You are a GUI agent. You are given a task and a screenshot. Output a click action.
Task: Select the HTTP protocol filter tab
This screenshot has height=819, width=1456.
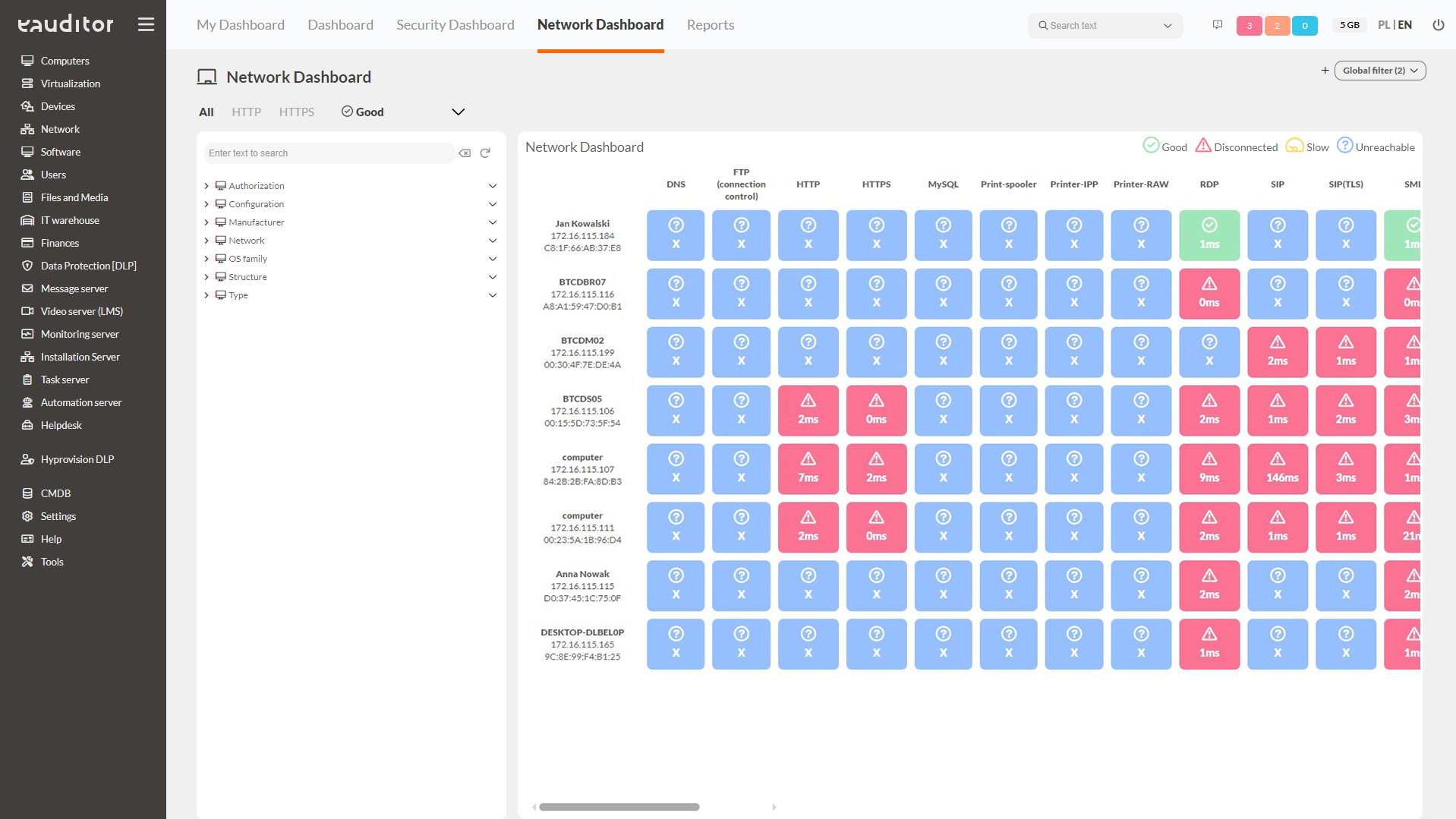pos(246,112)
